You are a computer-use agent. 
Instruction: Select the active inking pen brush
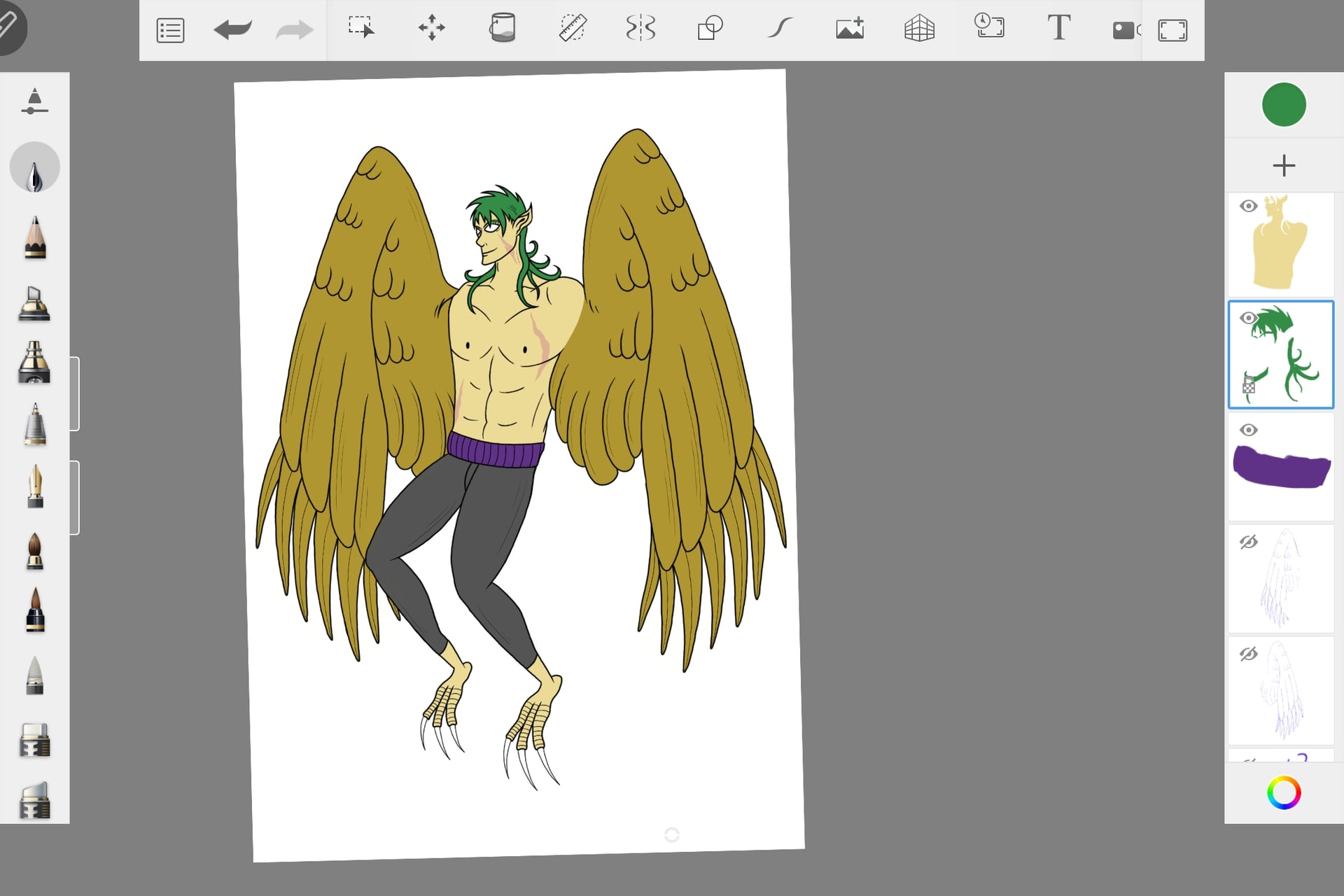point(34,168)
